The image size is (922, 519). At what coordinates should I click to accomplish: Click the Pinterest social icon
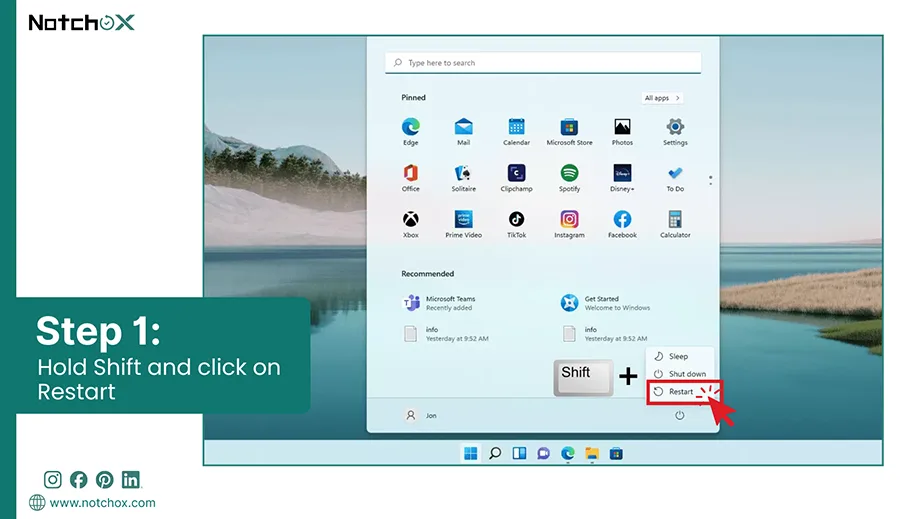[105, 480]
